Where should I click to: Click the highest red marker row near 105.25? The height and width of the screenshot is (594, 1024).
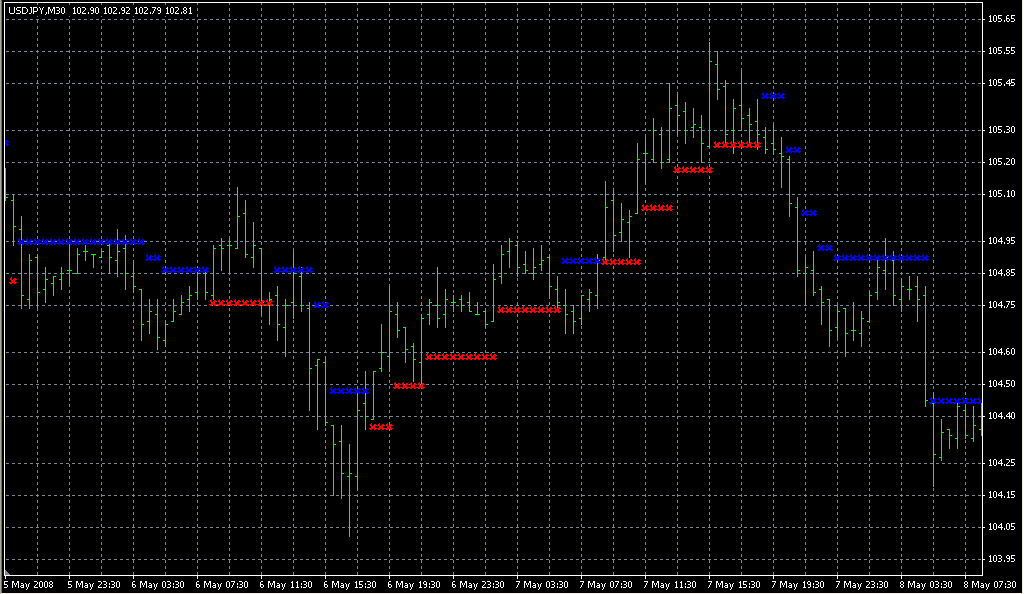click(x=737, y=145)
